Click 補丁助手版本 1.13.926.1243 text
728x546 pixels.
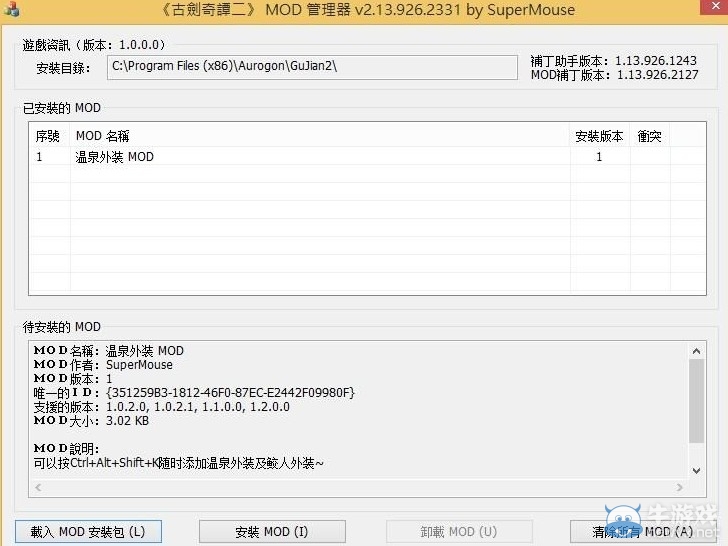click(x=613, y=61)
